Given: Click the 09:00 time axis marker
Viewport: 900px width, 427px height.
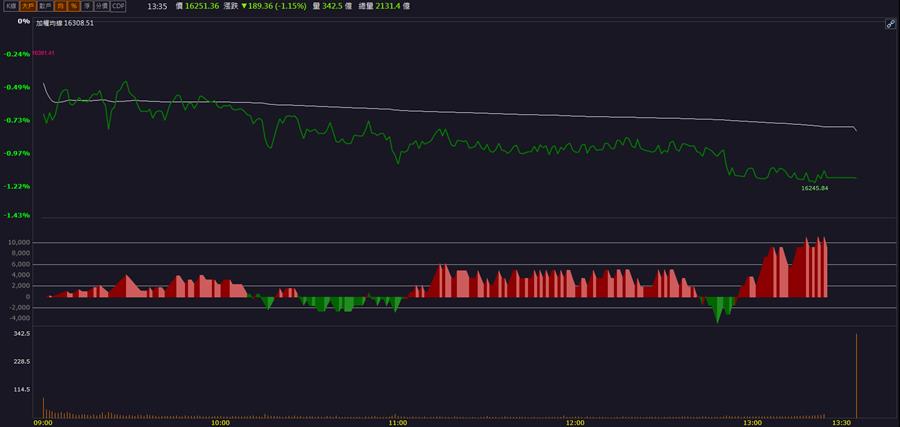Looking at the screenshot, I should pos(44,423).
